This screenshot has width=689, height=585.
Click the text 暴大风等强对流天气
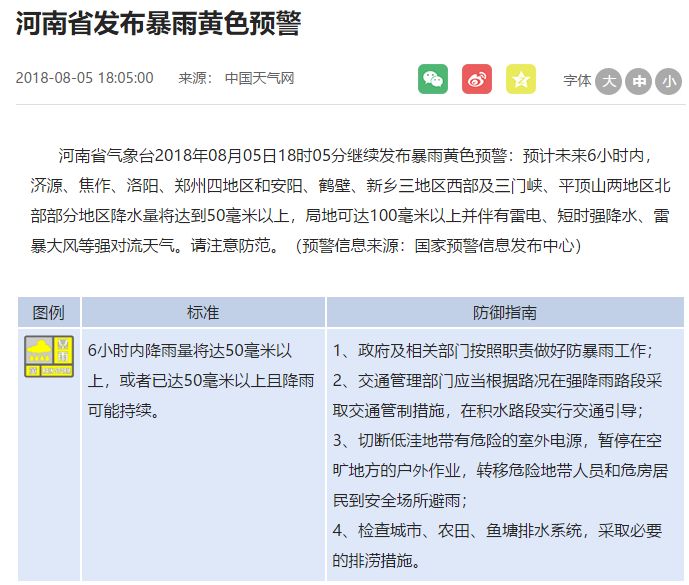[102, 246]
